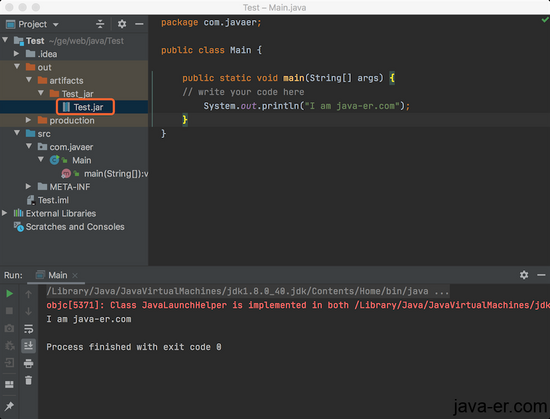Screen dimensions: 550x419
Task: Click the External Libraries icon
Action: (18, 213)
